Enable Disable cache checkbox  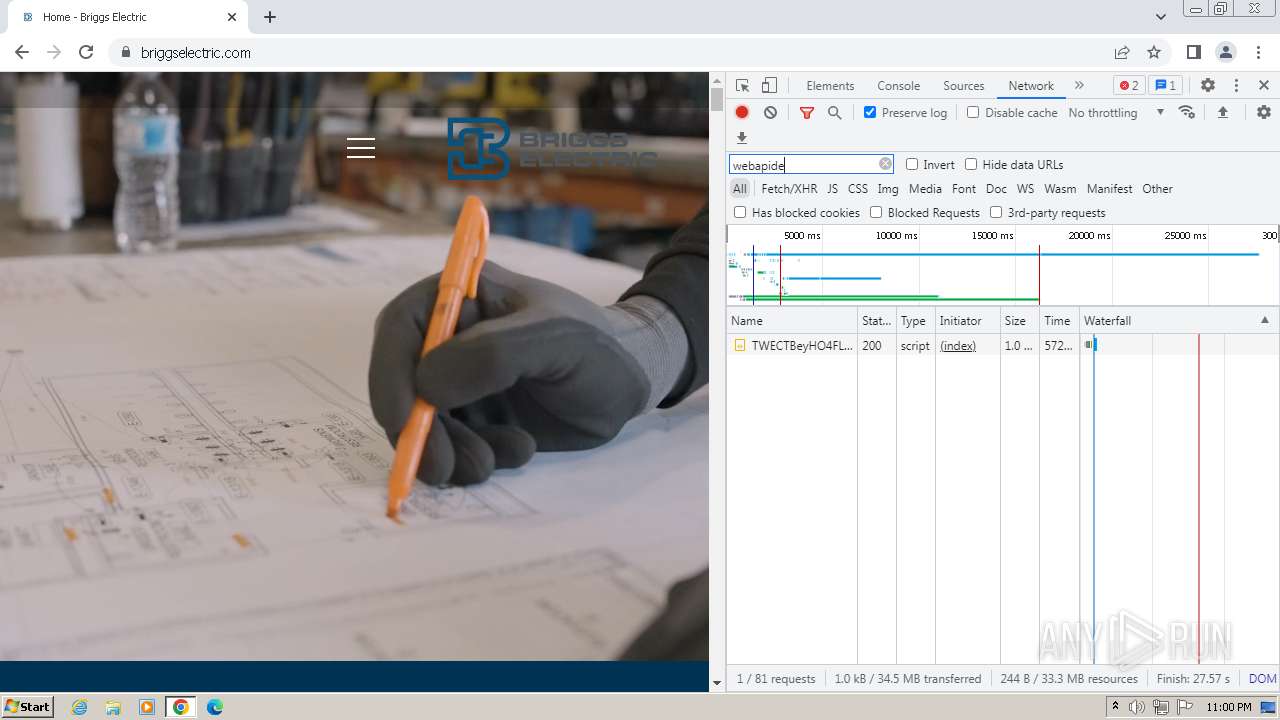click(x=973, y=112)
